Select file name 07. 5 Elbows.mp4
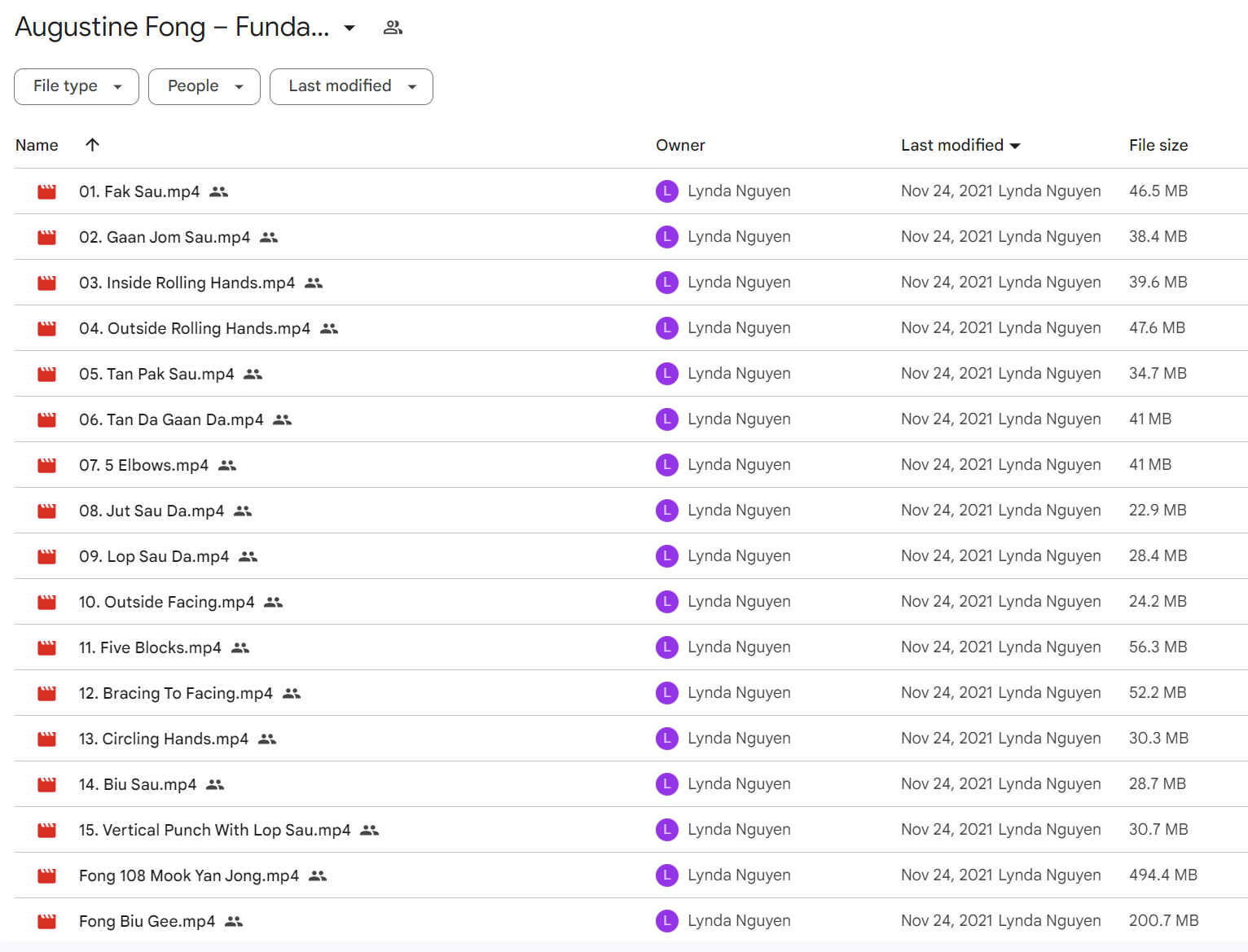Image resolution: width=1248 pixels, height=952 pixels. pos(144,465)
